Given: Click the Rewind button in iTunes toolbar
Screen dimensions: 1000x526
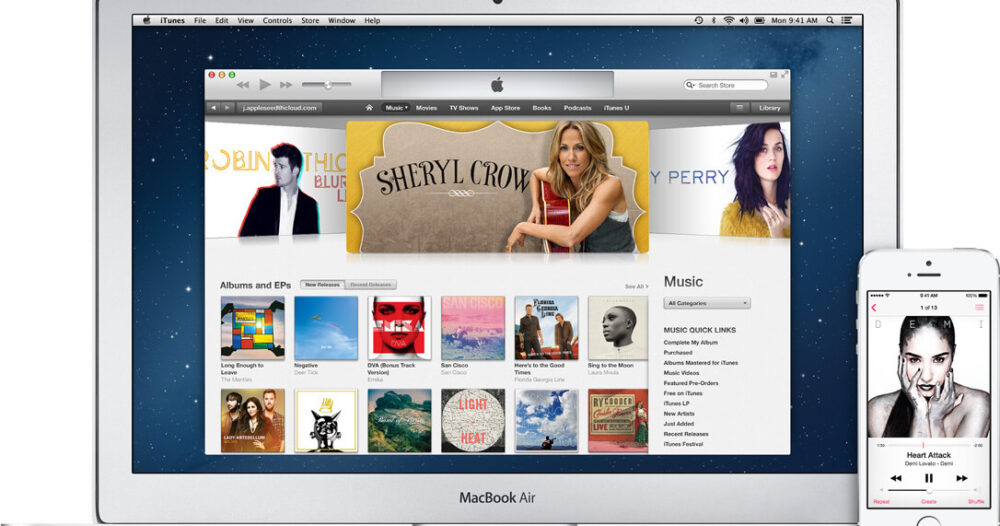Looking at the screenshot, I should pos(242,85).
